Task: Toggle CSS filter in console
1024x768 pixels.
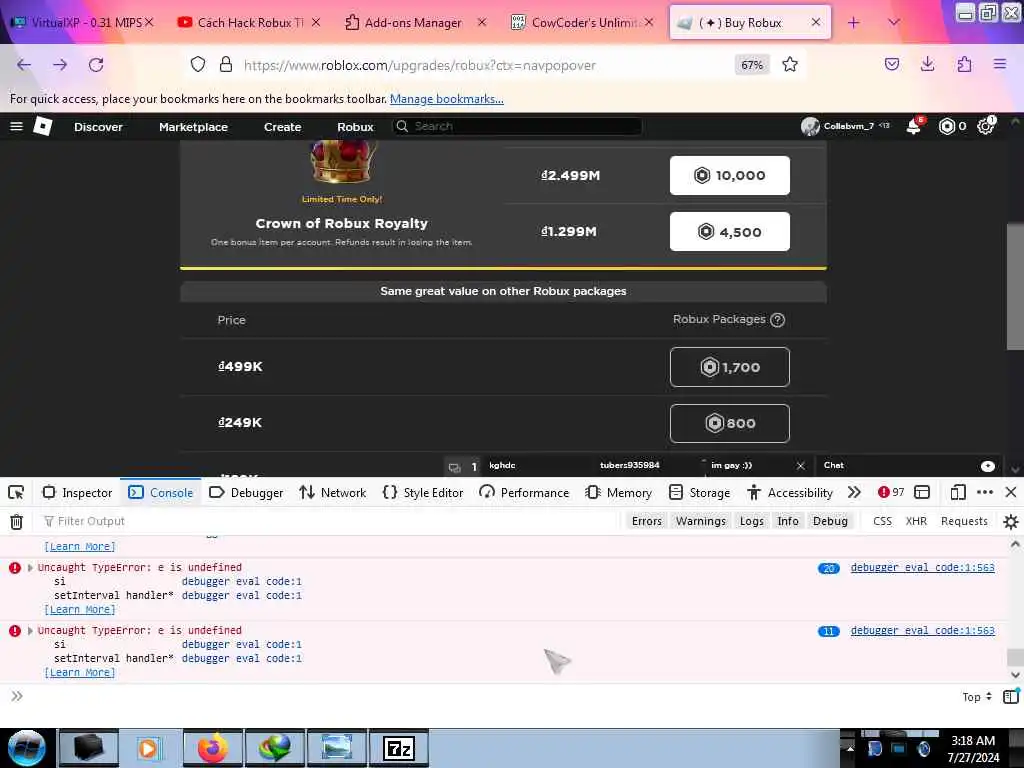Action: [x=882, y=521]
